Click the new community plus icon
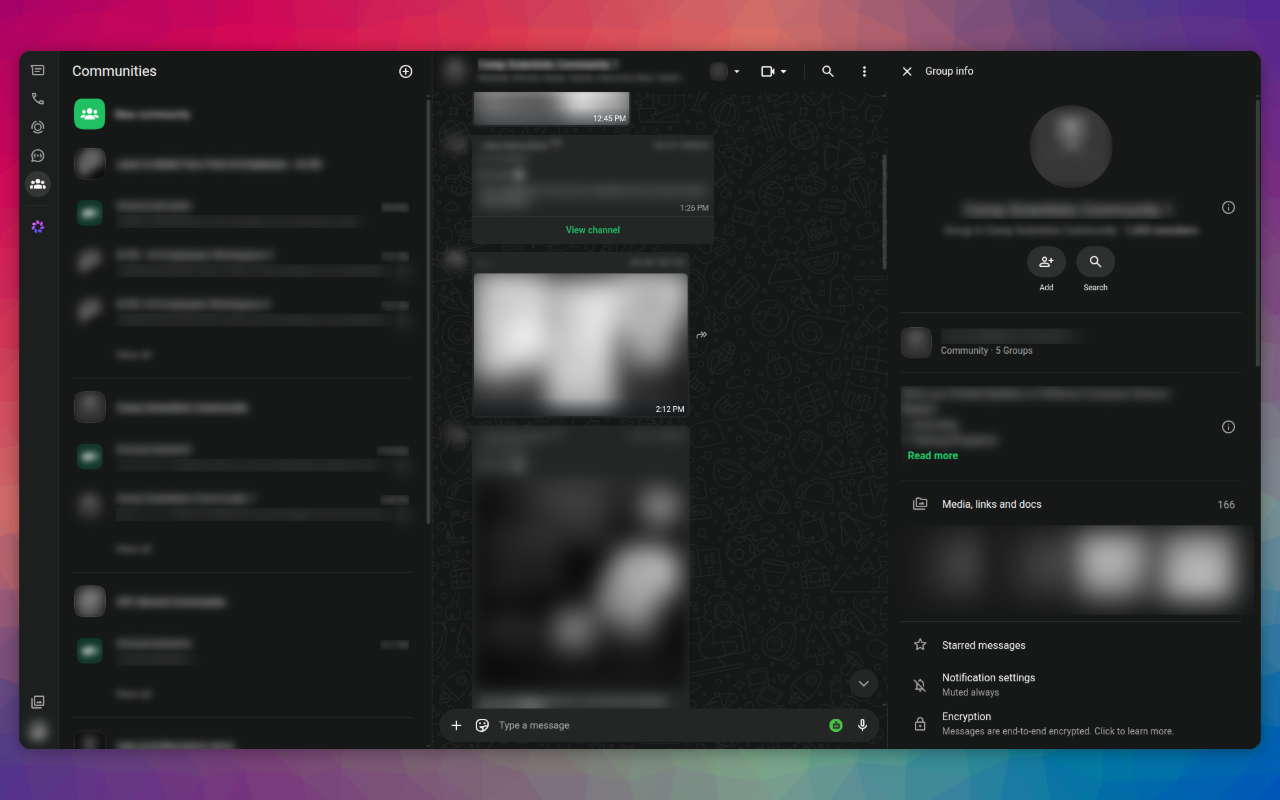This screenshot has width=1280, height=800. click(x=405, y=71)
